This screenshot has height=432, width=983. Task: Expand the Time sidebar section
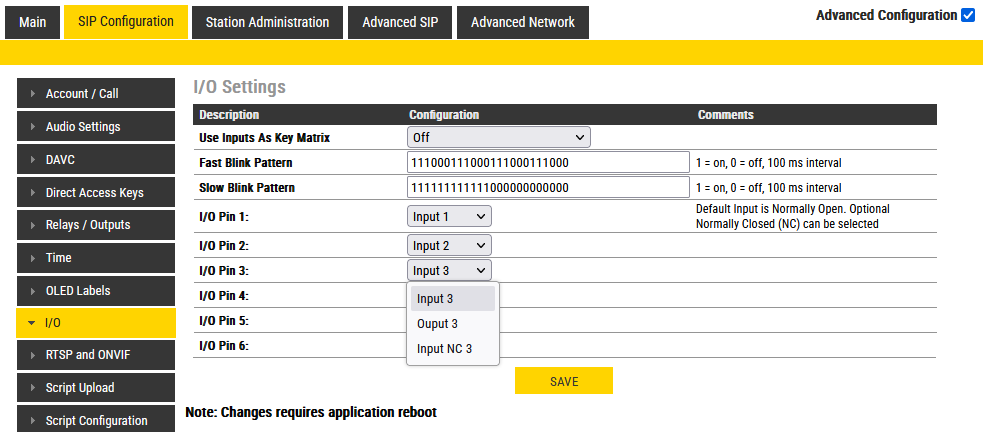[96, 258]
